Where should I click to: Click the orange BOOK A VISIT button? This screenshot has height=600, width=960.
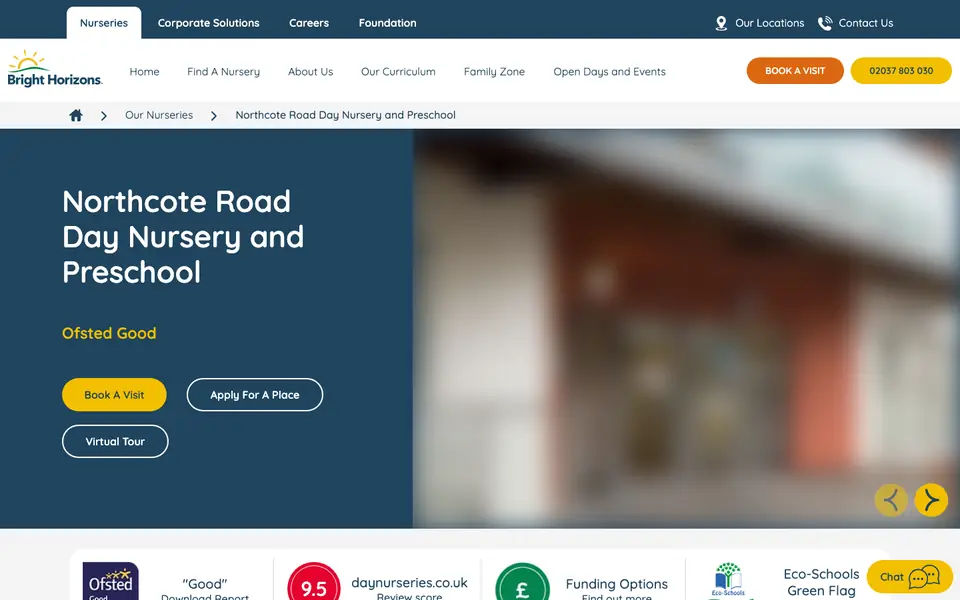pyautogui.click(x=795, y=70)
